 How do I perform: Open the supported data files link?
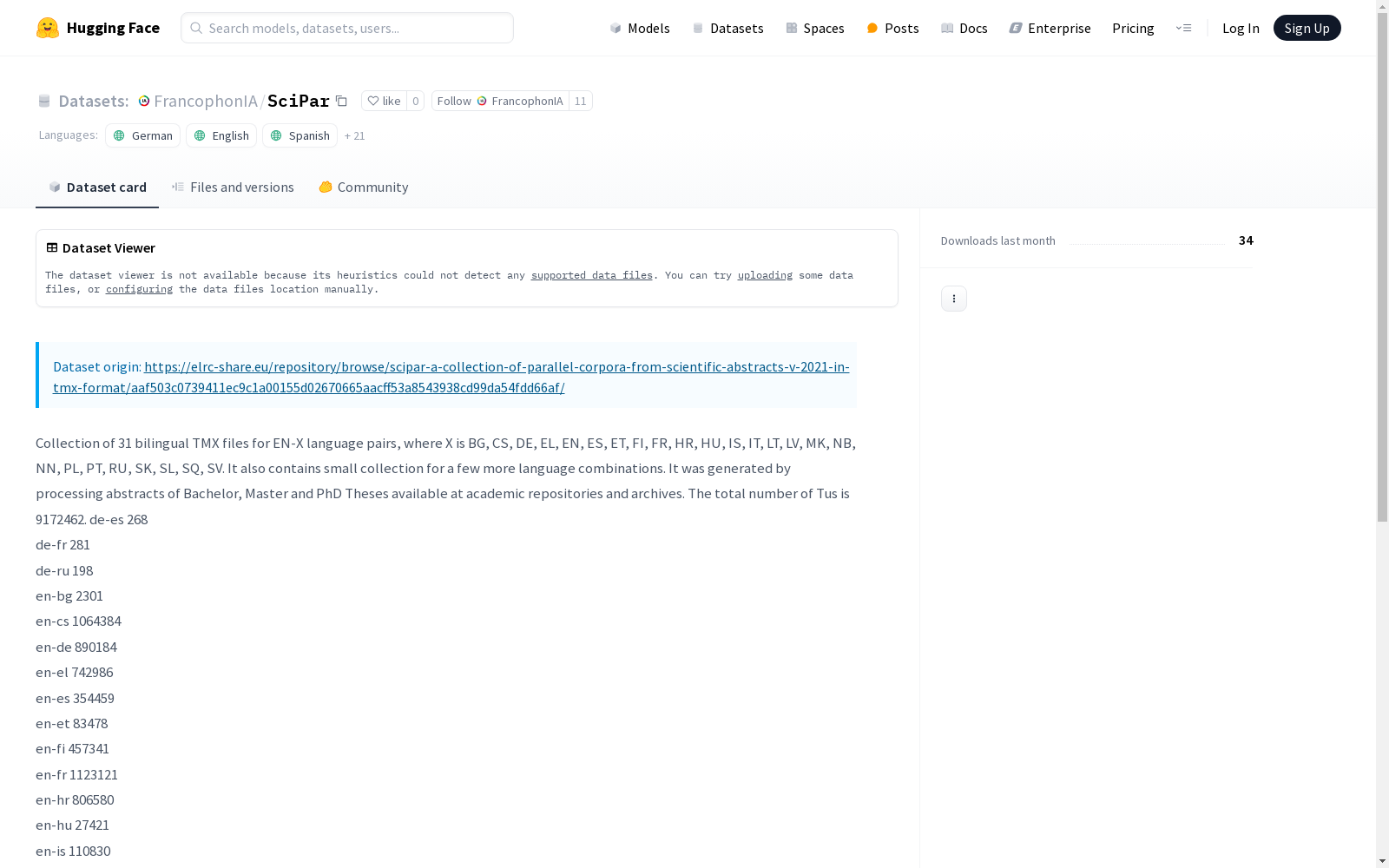591,275
